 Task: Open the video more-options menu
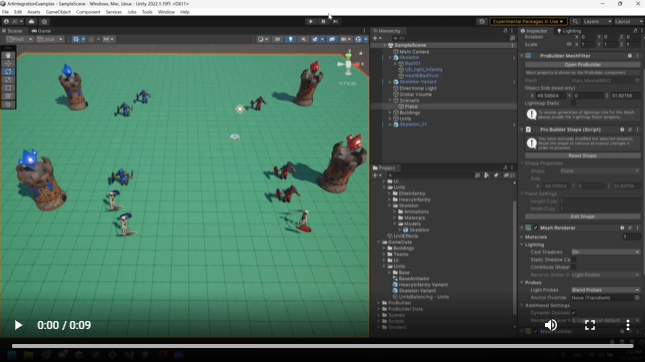click(628, 325)
